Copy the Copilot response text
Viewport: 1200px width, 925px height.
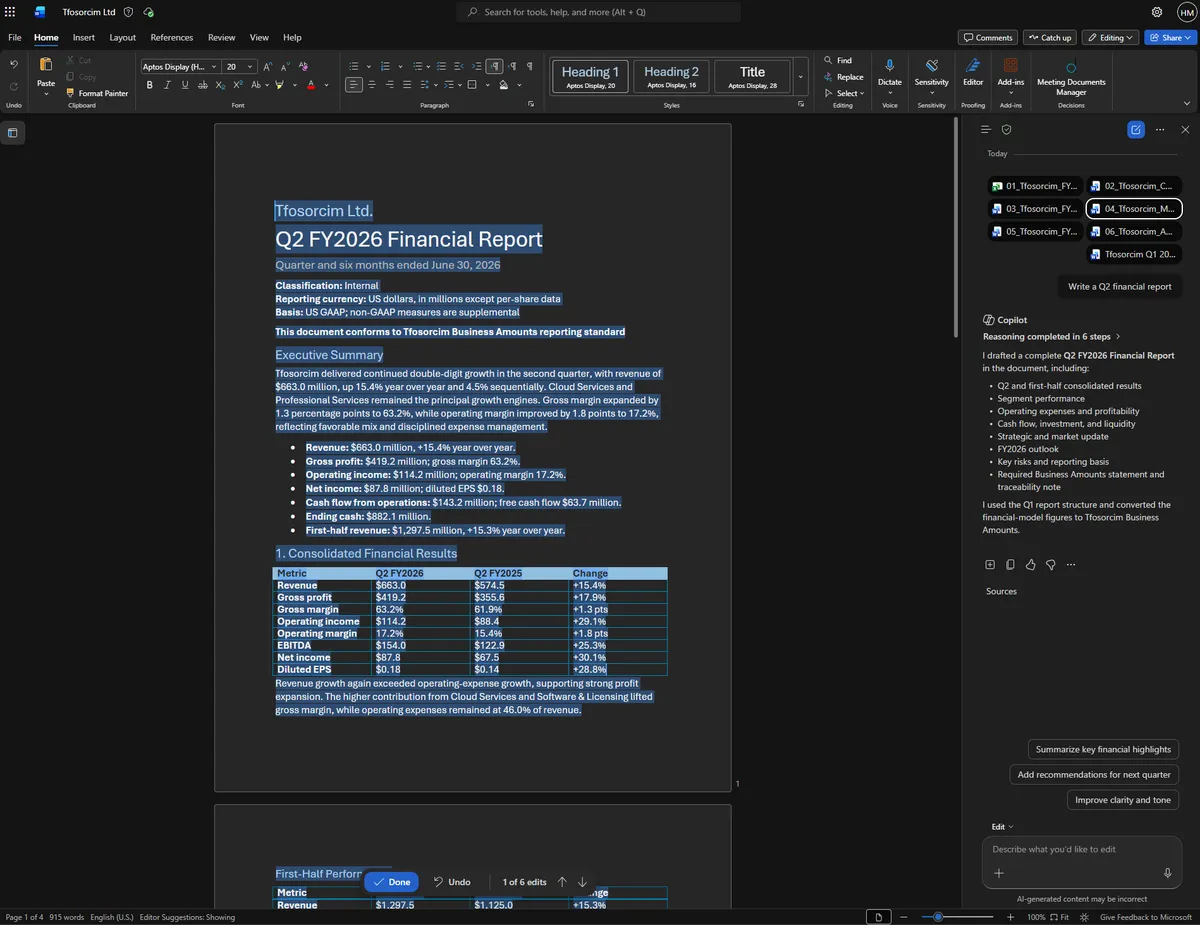click(1010, 565)
